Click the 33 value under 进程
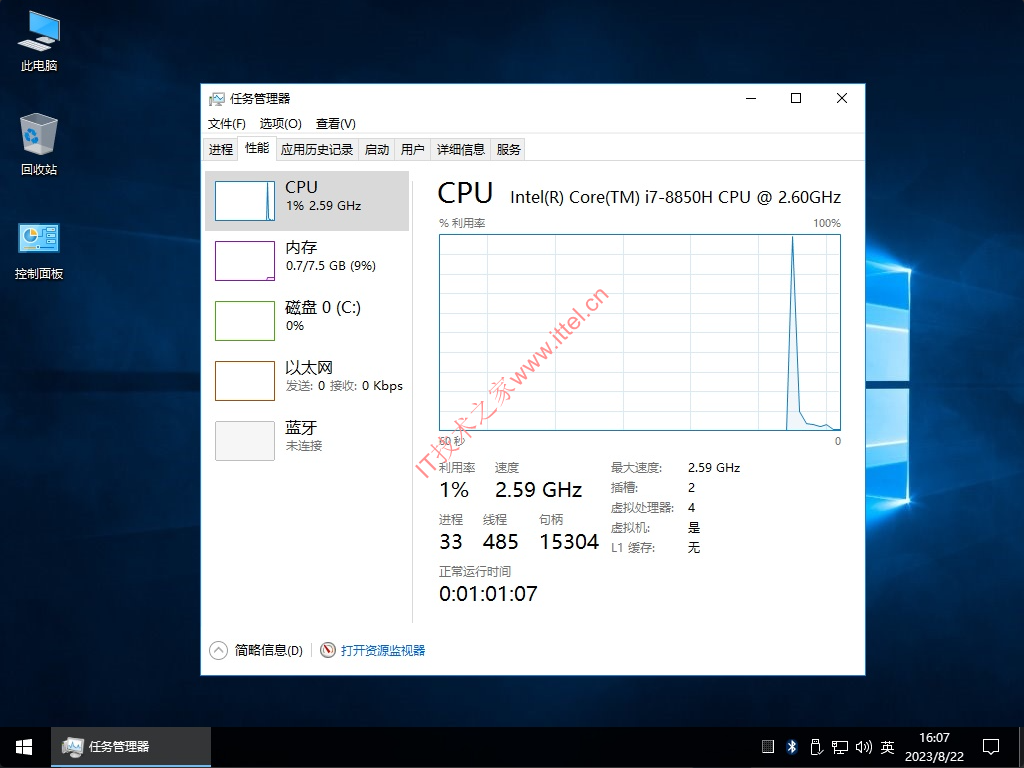This screenshot has width=1024, height=768. (x=451, y=542)
